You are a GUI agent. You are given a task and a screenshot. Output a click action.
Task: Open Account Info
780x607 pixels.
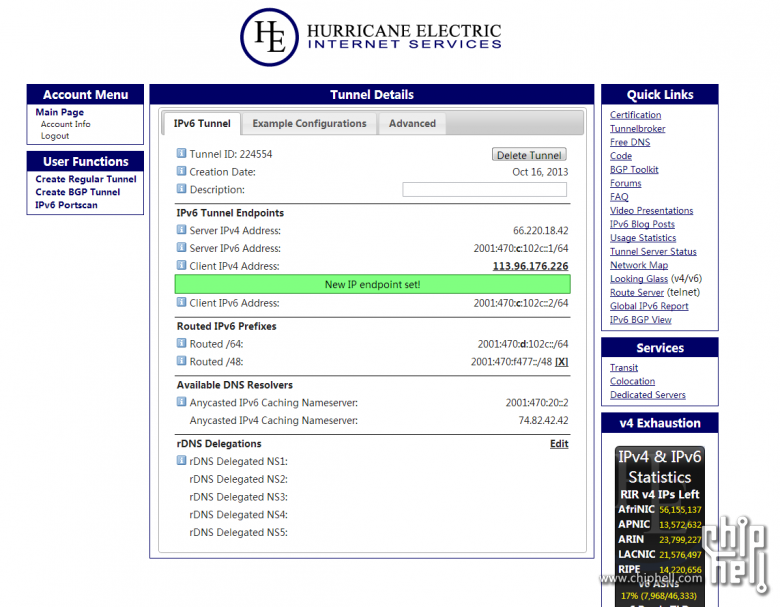66,124
